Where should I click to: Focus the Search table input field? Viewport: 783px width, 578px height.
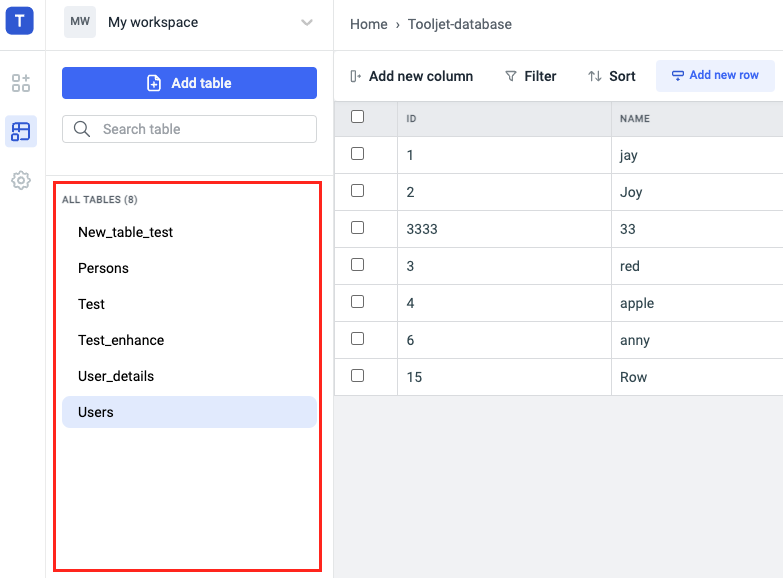tap(200, 129)
